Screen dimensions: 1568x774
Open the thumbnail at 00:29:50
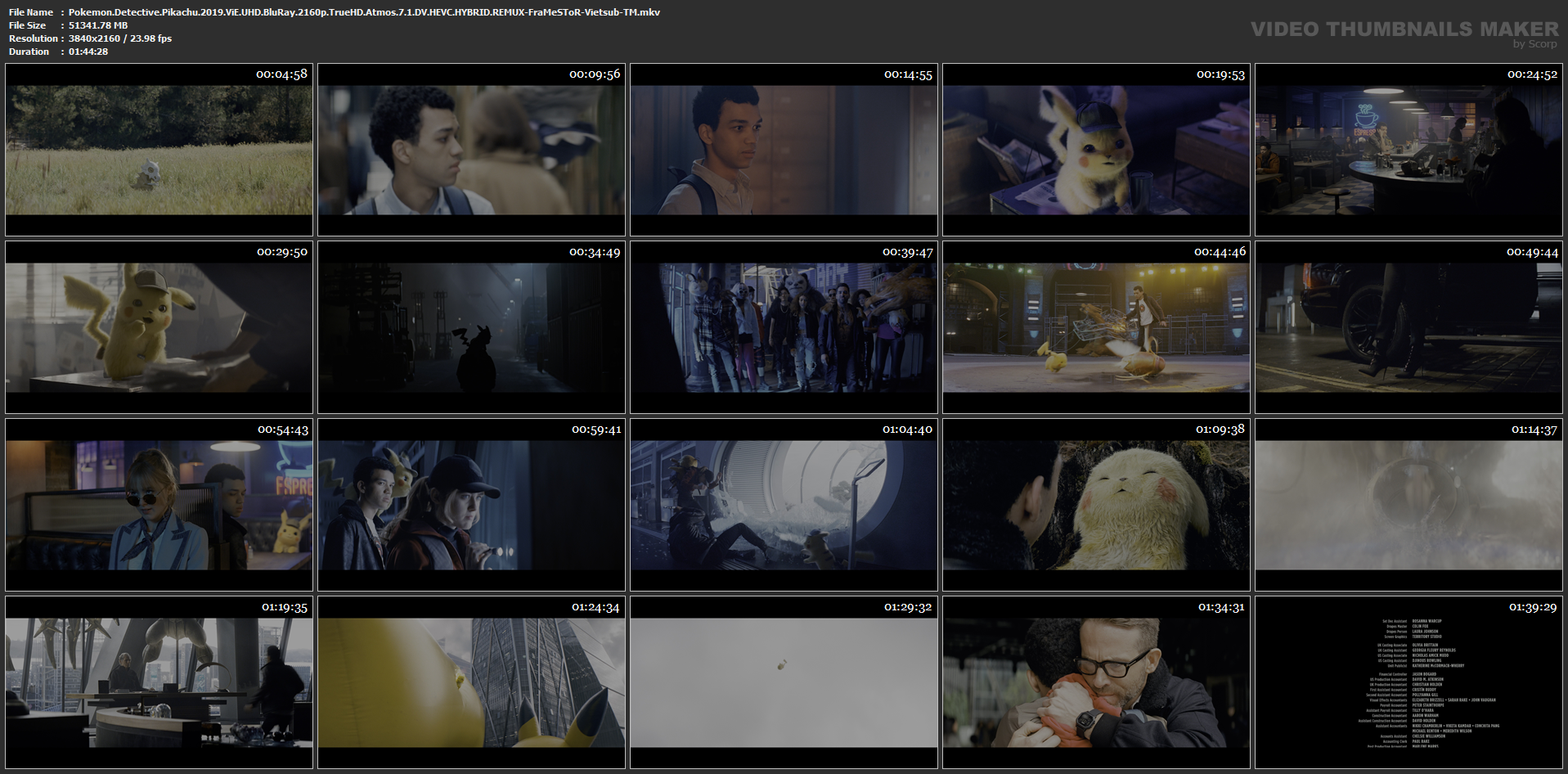click(159, 327)
